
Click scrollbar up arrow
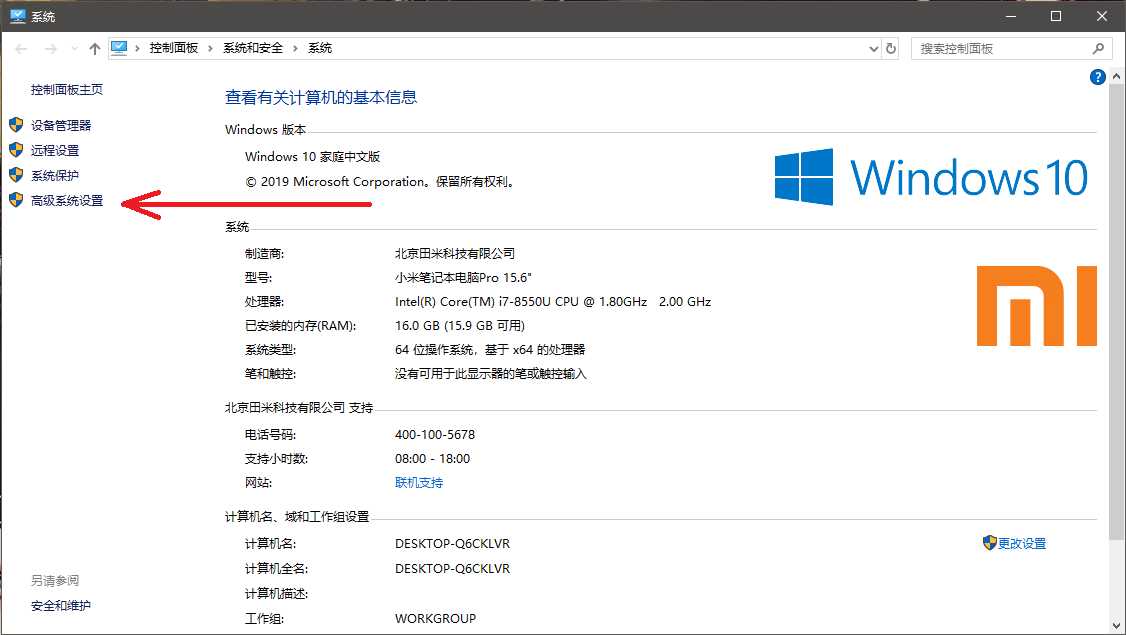tap(1116, 75)
